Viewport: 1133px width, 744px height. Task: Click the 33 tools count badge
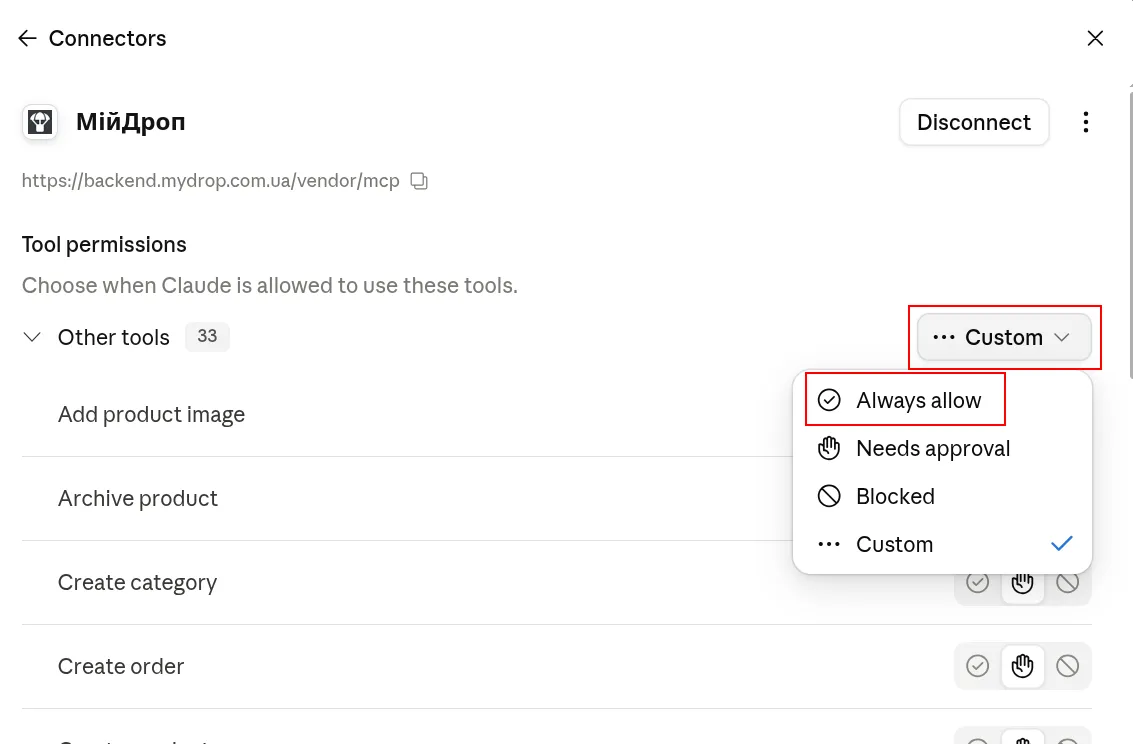pyautogui.click(x=207, y=337)
